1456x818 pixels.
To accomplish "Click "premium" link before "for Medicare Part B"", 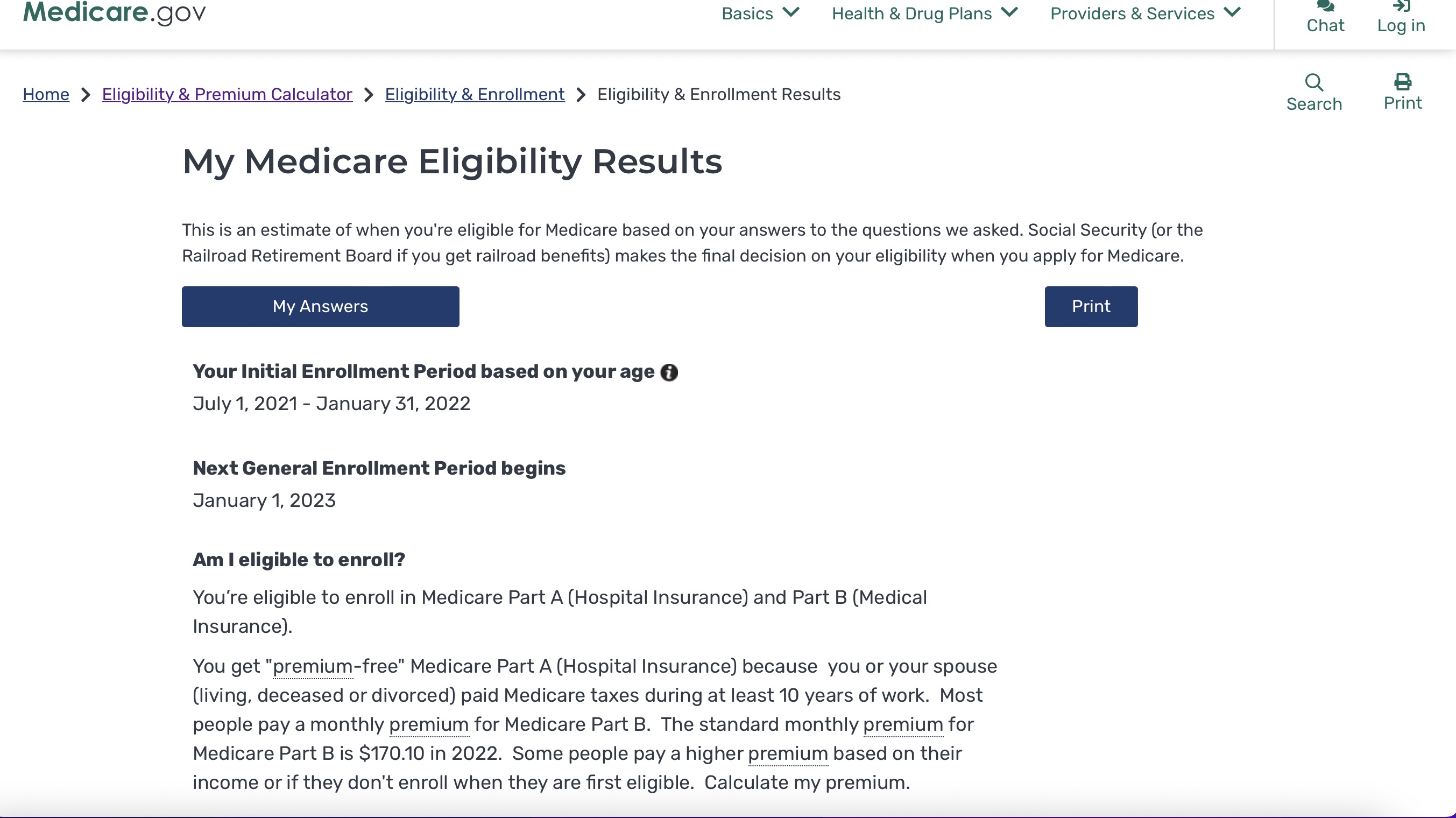I will [429, 725].
